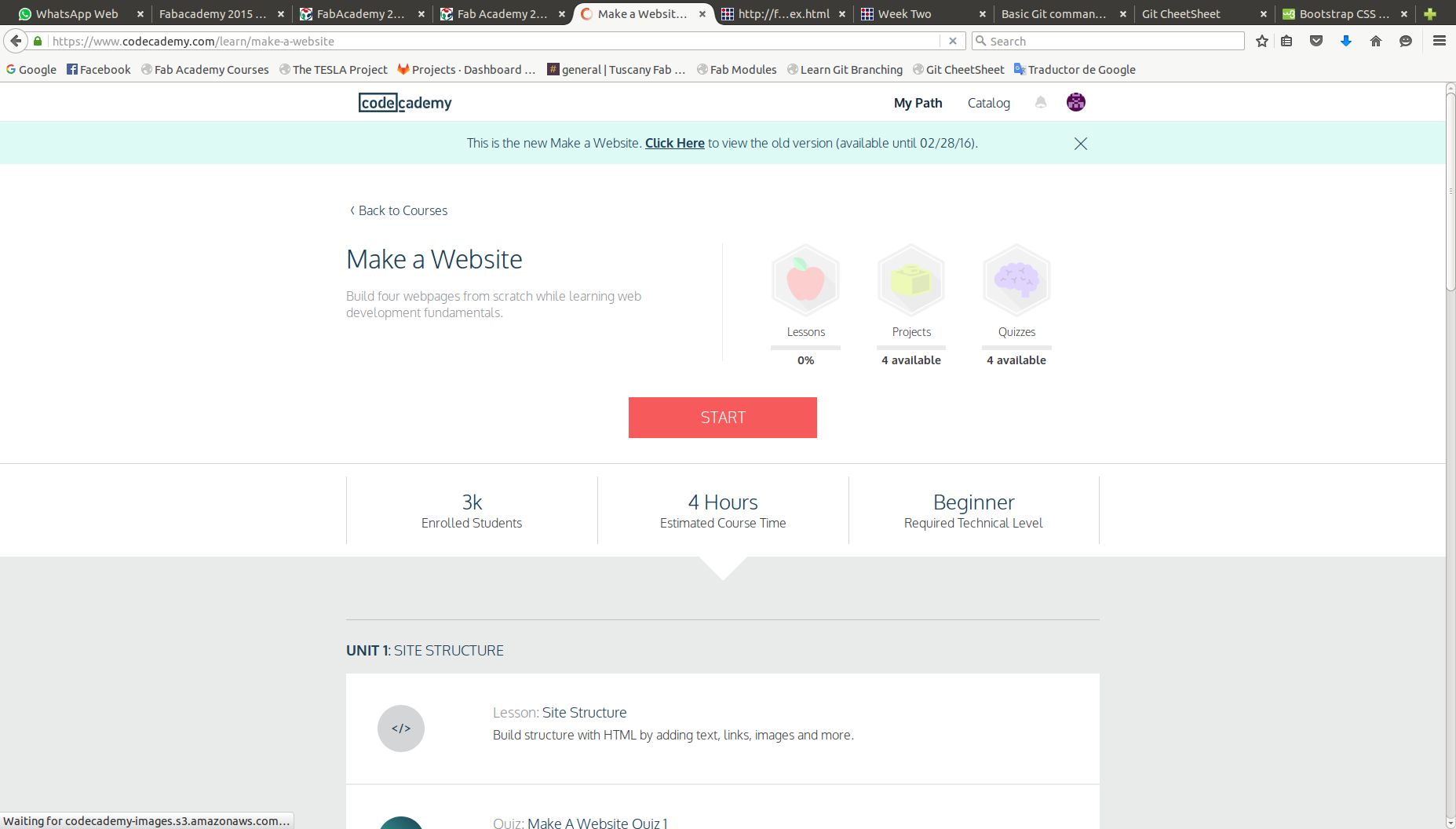Open the Fab Academy Courses bookmark
This screenshot has width=1456, height=829.
pos(205,70)
